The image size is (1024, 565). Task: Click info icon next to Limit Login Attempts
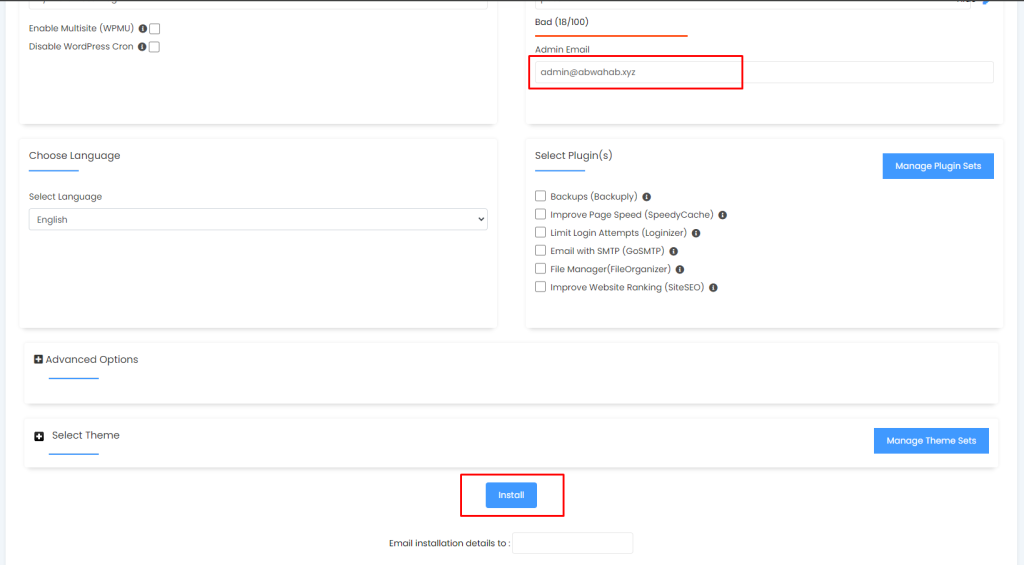696,233
